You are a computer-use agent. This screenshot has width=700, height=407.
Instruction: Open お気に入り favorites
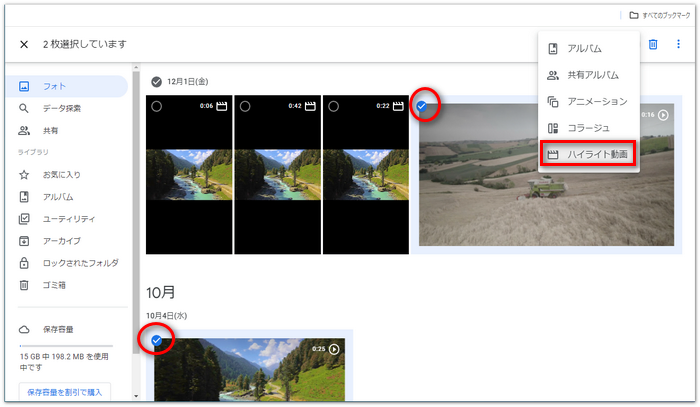pyautogui.click(x=60, y=175)
